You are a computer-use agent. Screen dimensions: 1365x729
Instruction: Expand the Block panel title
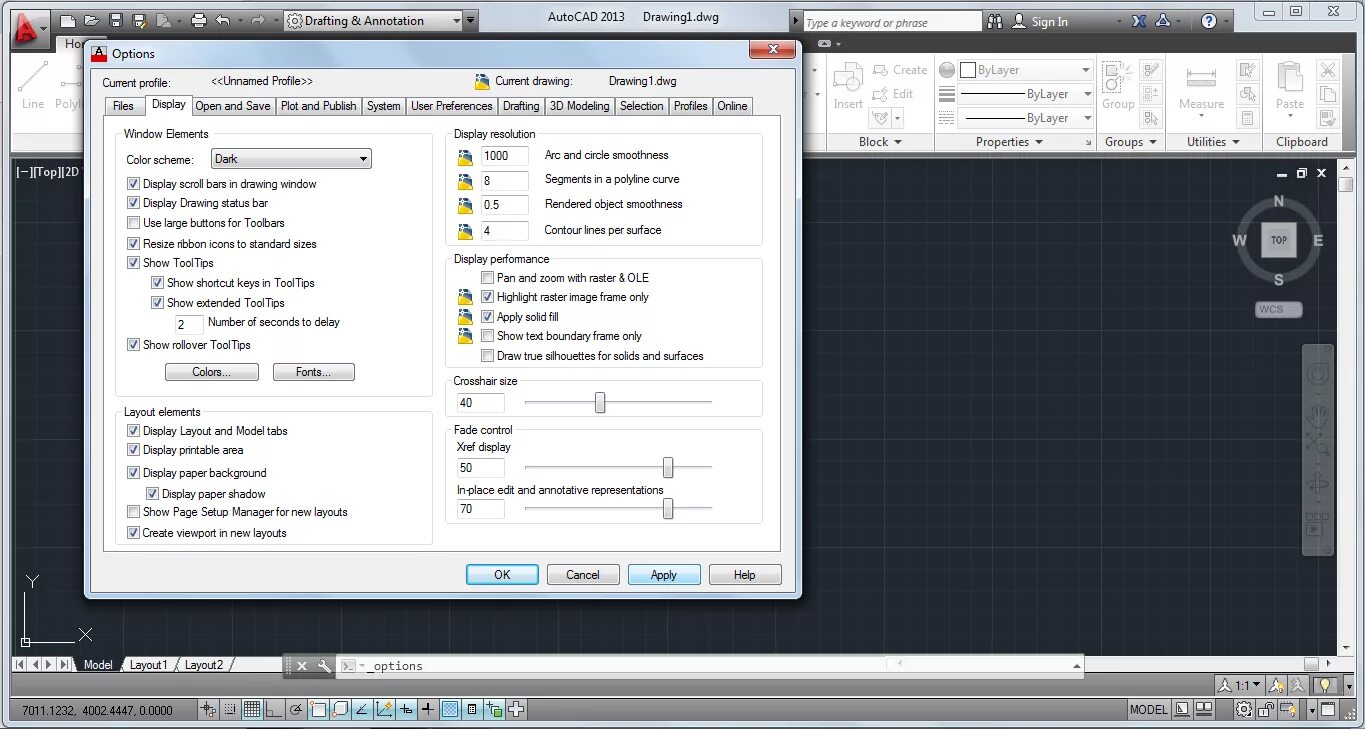[880, 142]
